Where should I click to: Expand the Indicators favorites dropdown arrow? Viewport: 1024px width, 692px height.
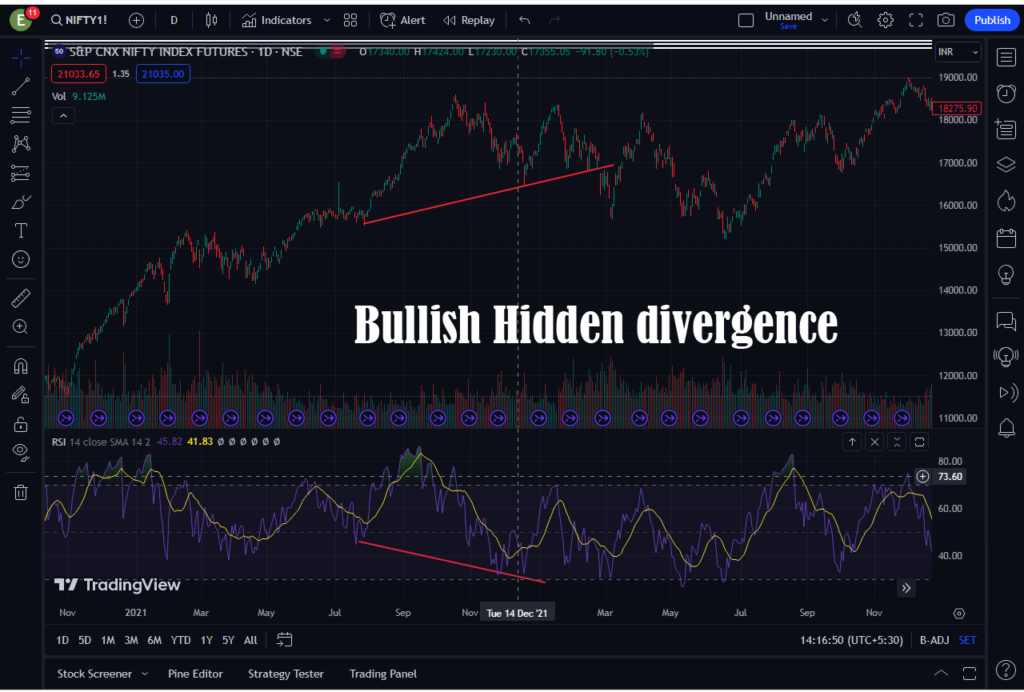[x=327, y=20]
